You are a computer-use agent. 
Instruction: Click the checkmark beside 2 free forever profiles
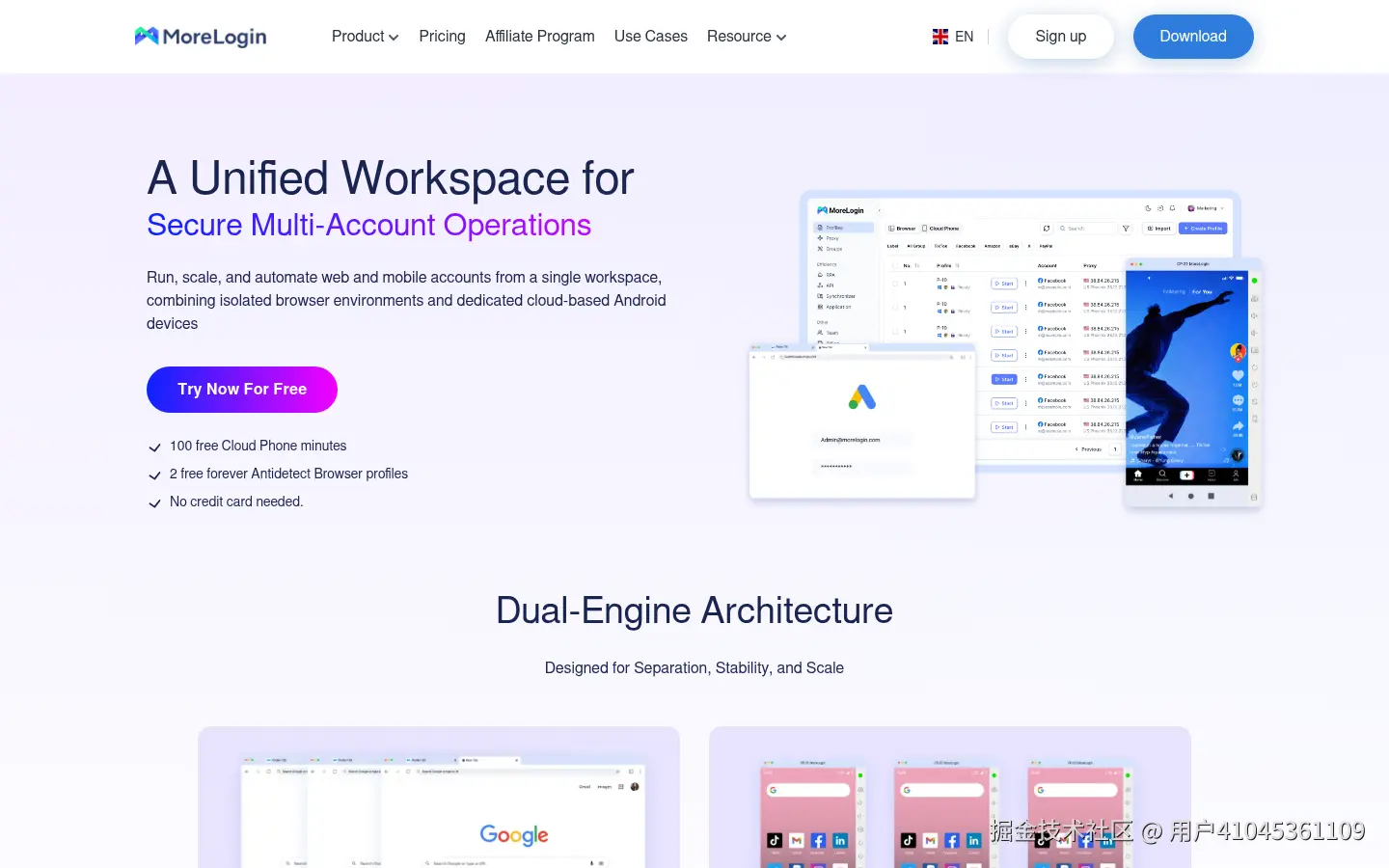point(154,475)
